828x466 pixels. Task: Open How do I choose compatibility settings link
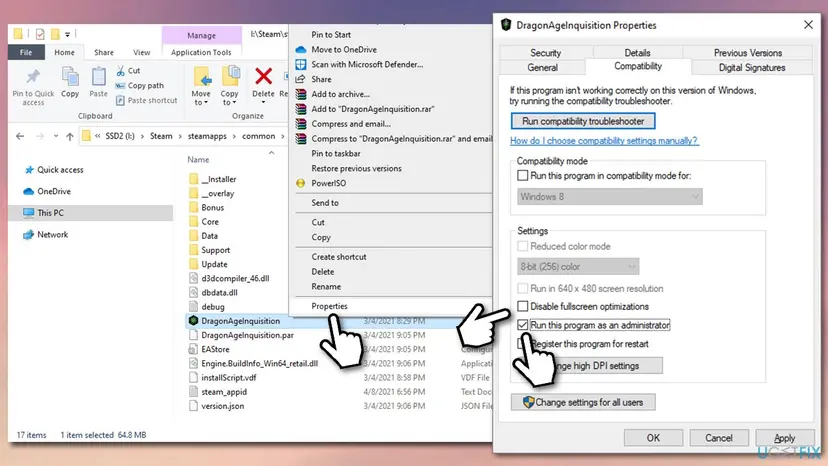(x=604, y=141)
